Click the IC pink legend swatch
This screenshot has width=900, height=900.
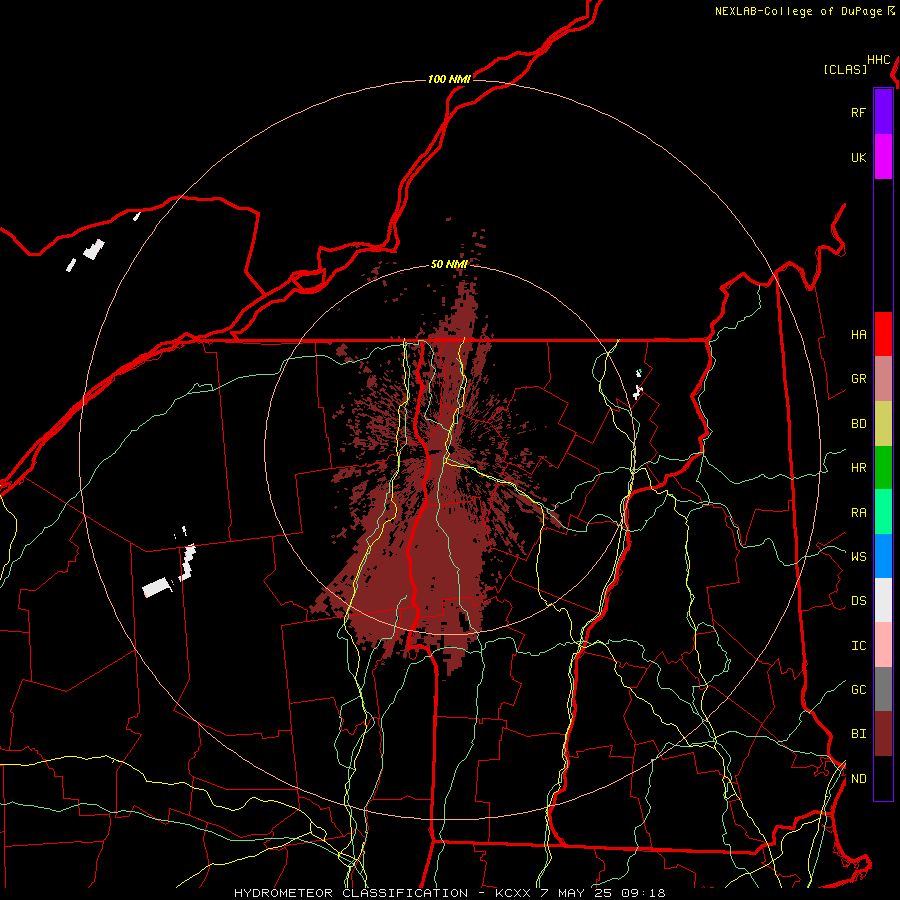pos(883,645)
